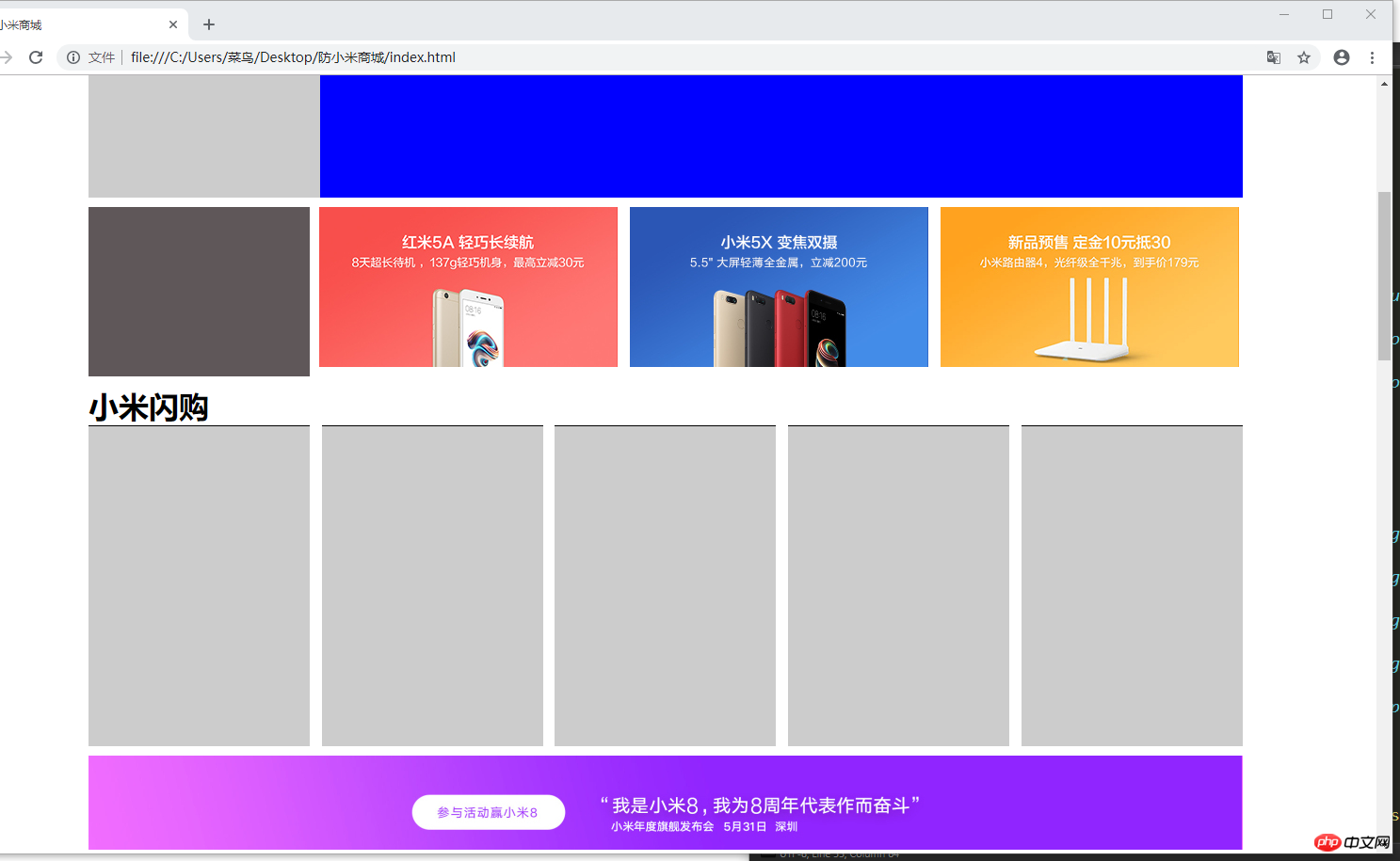Screen dimensions: 1400x861
Task: Click the dark gray box left of promos
Action: point(199,292)
